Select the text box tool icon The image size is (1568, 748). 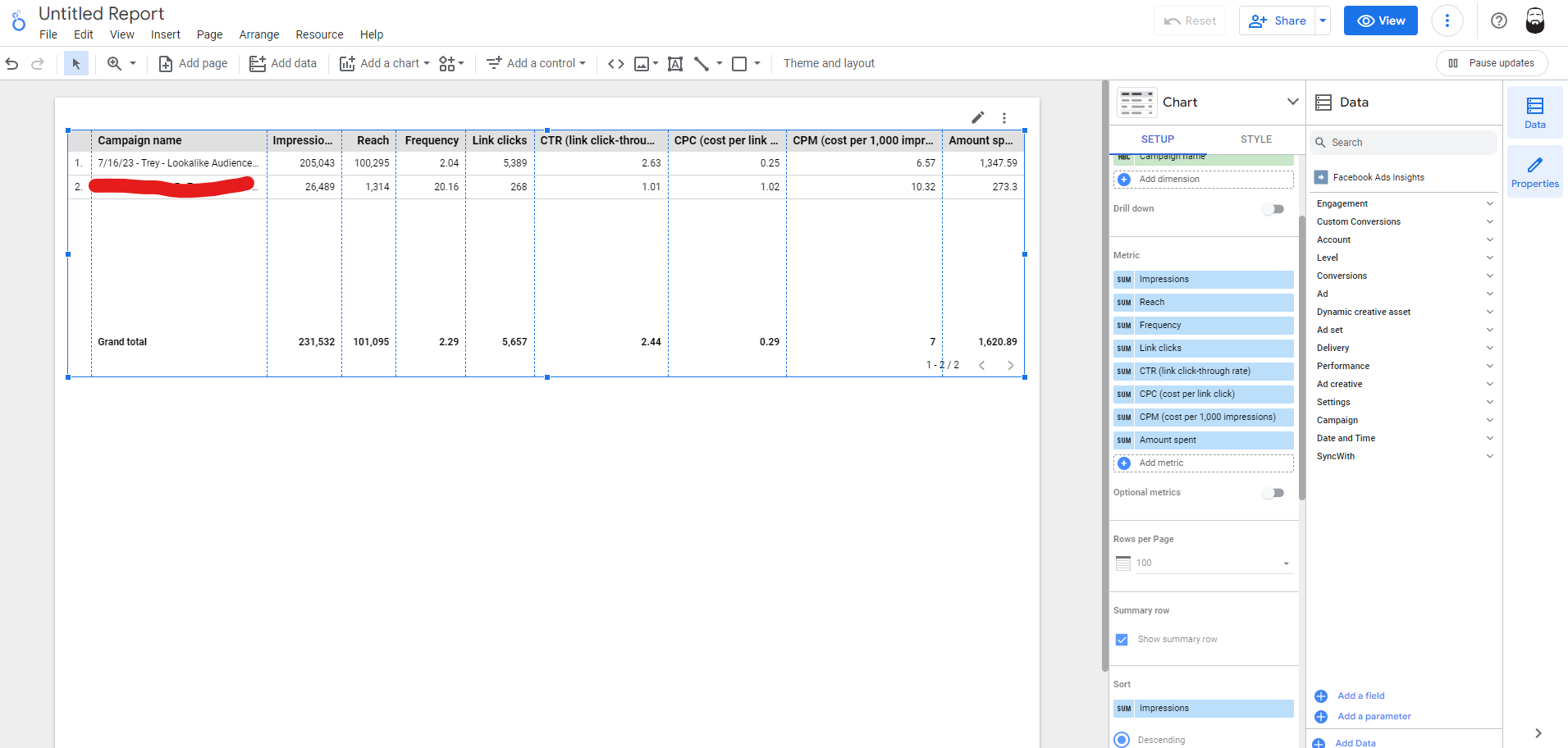tap(675, 63)
